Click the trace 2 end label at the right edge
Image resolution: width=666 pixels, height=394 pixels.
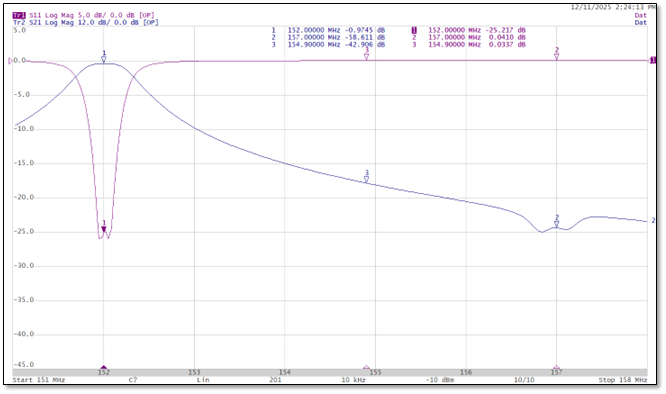point(653,220)
